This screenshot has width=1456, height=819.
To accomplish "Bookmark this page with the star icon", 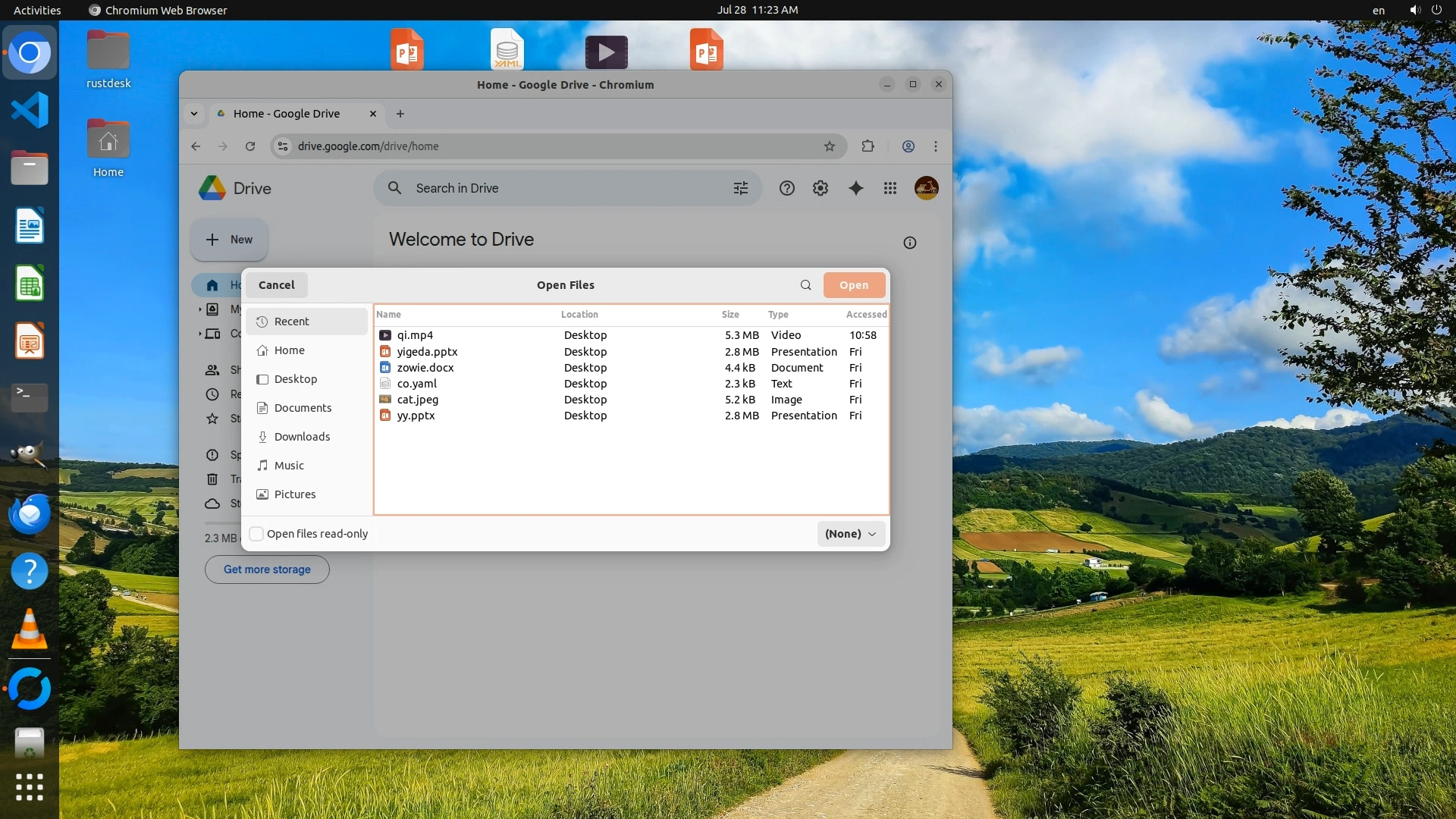I will click(830, 146).
